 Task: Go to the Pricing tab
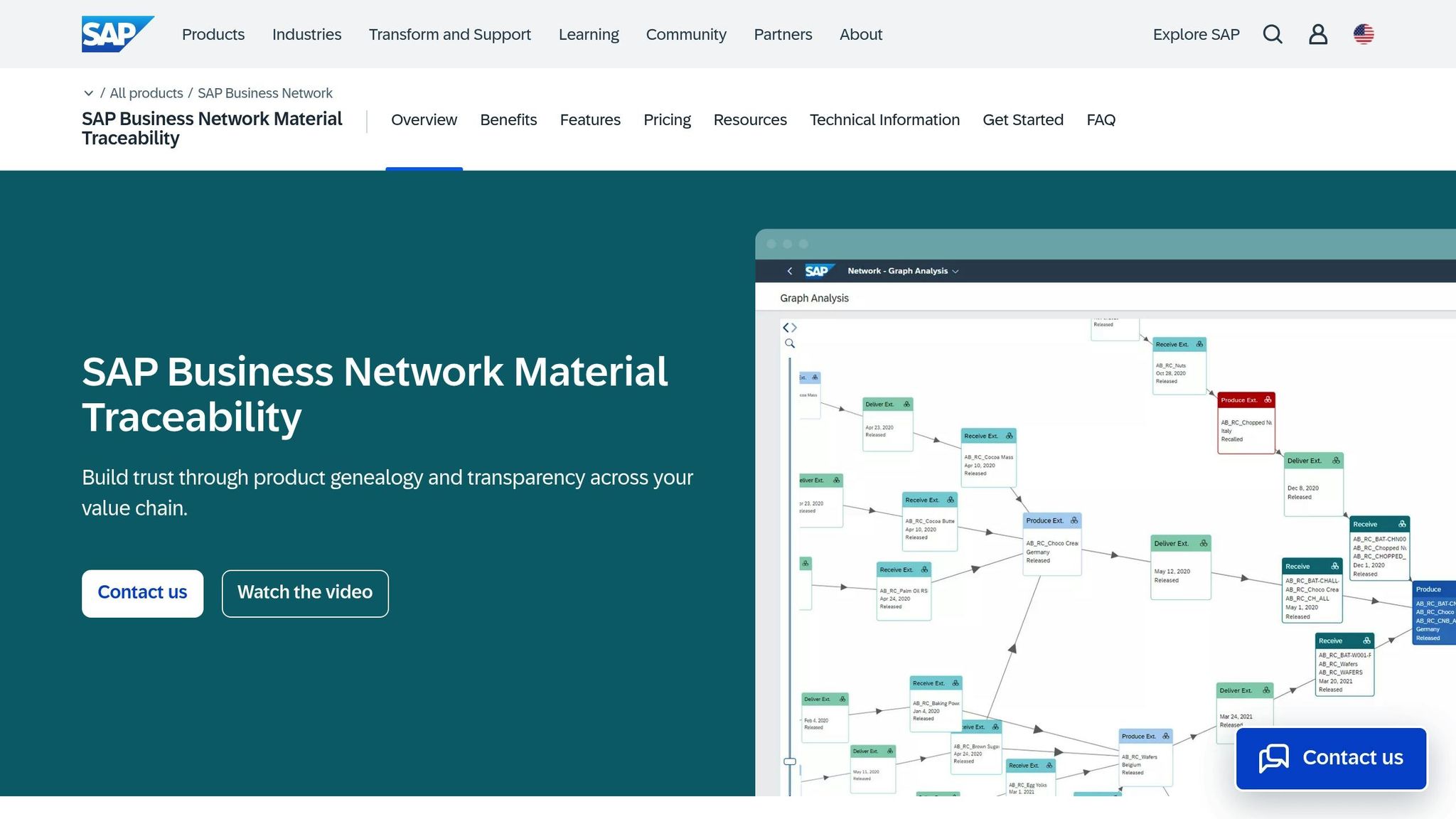(x=667, y=119)
